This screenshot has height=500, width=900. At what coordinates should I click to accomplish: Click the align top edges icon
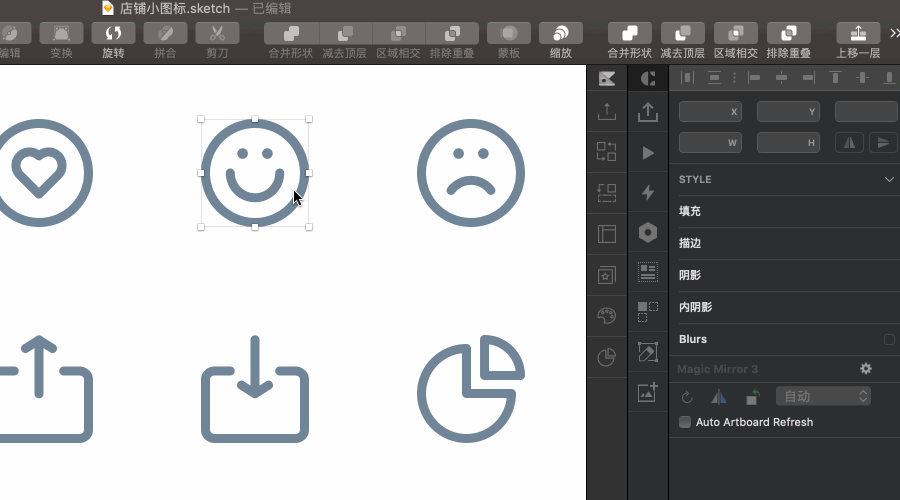pyautogui.click(x=835, y=77)
